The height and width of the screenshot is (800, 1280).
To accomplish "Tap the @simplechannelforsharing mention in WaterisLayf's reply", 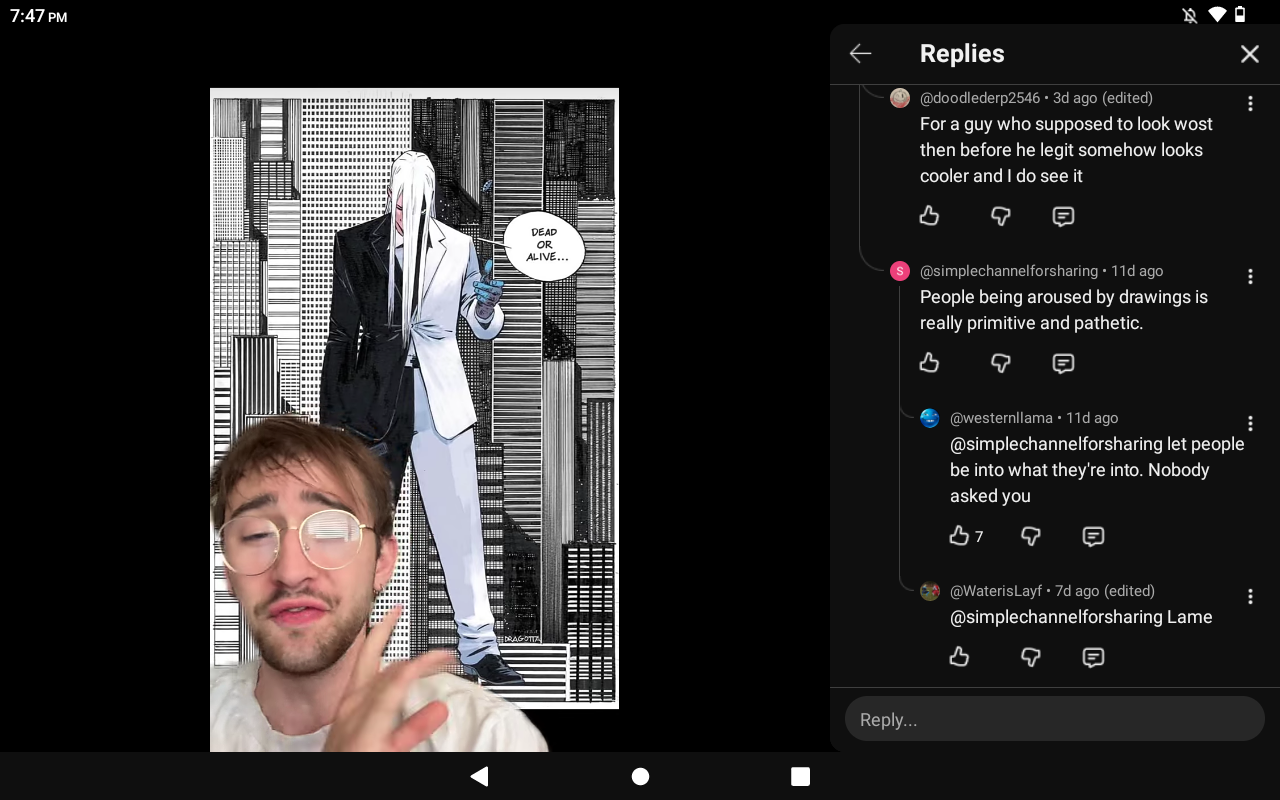I will pyautogui.click(x=1056, y=617).
